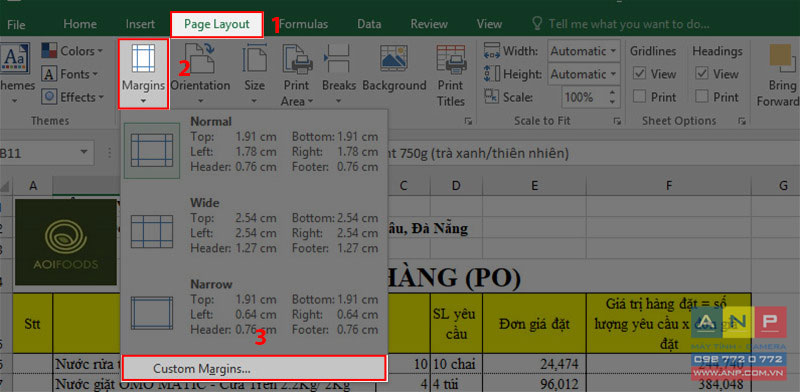
Task: Switch to the Formulas ribbon tab
Action: pos(303,24)
